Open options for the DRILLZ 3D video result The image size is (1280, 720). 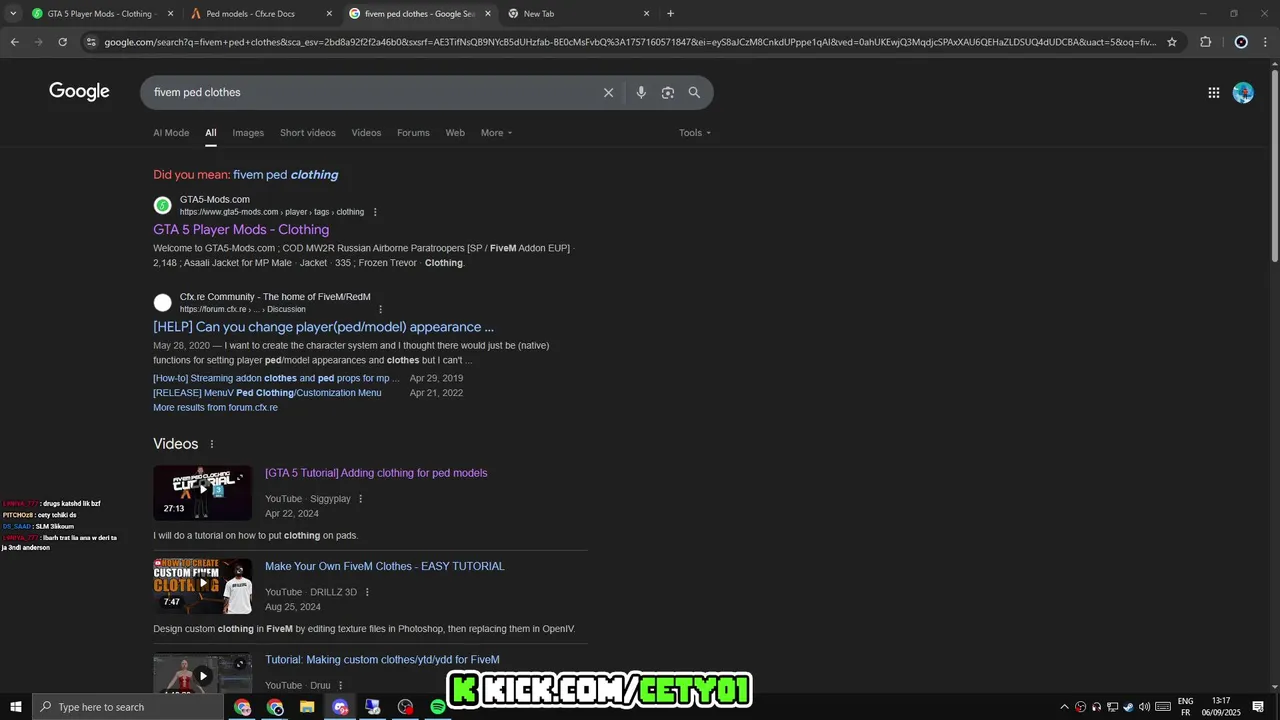point(367,592)
